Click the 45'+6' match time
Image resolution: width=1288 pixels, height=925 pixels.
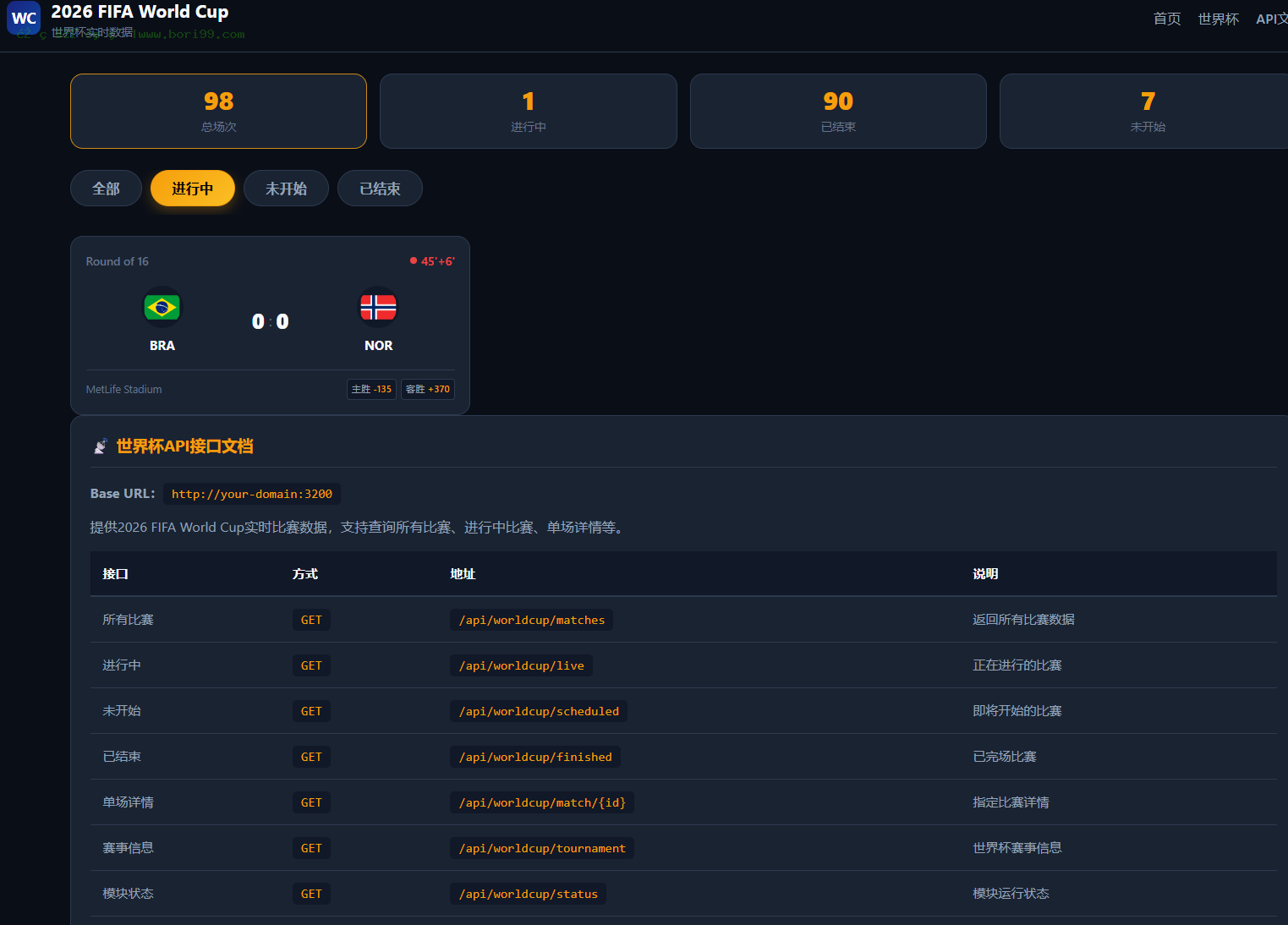point(438,261)
